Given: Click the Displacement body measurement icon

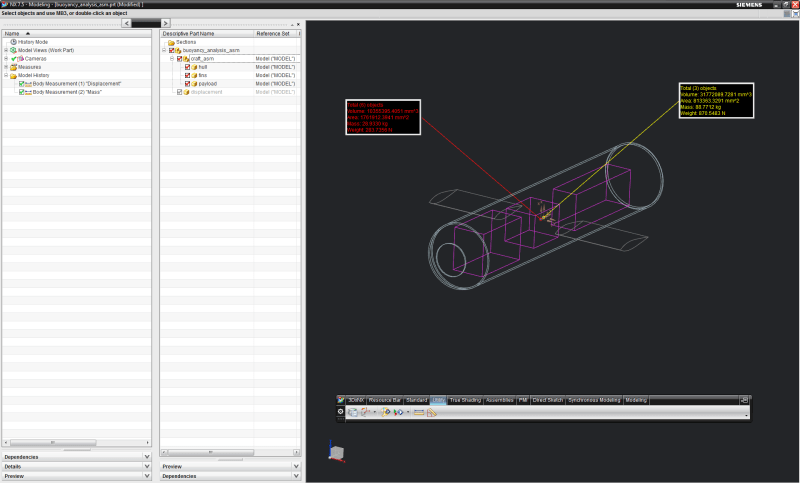Looking at the screenshot, I should (28, 84).
